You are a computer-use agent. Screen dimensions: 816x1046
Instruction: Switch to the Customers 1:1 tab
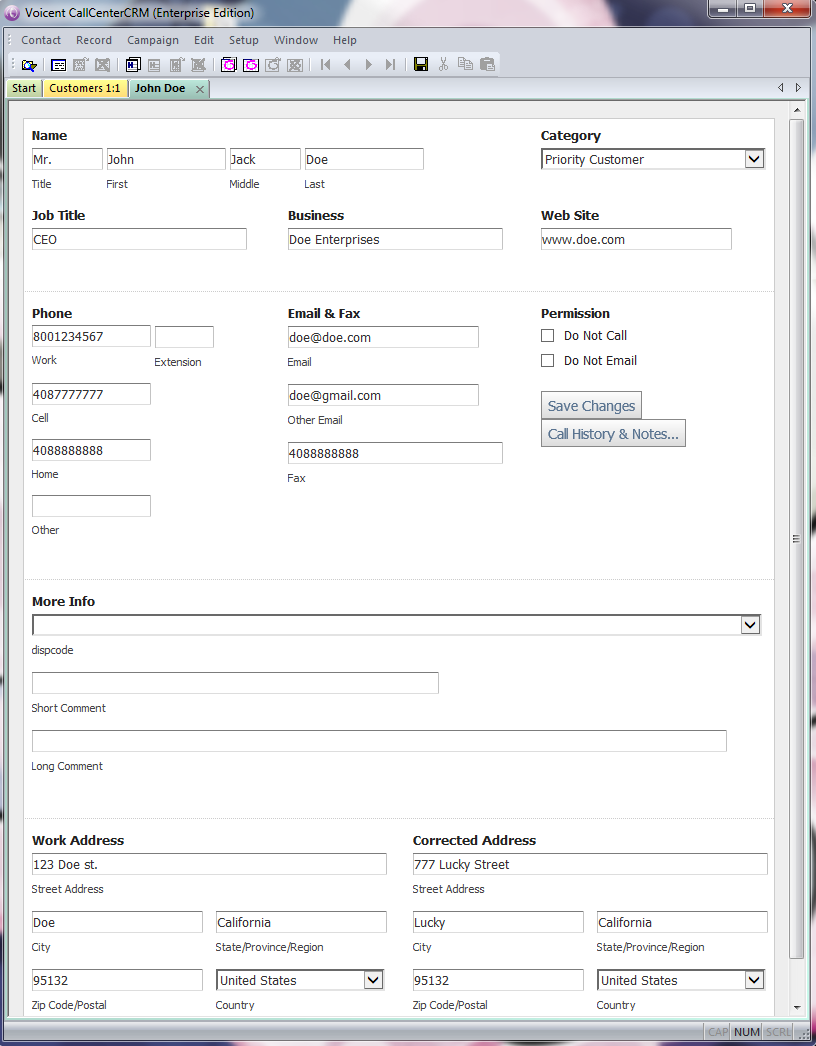pyautogui.click(x=85, y=88)
